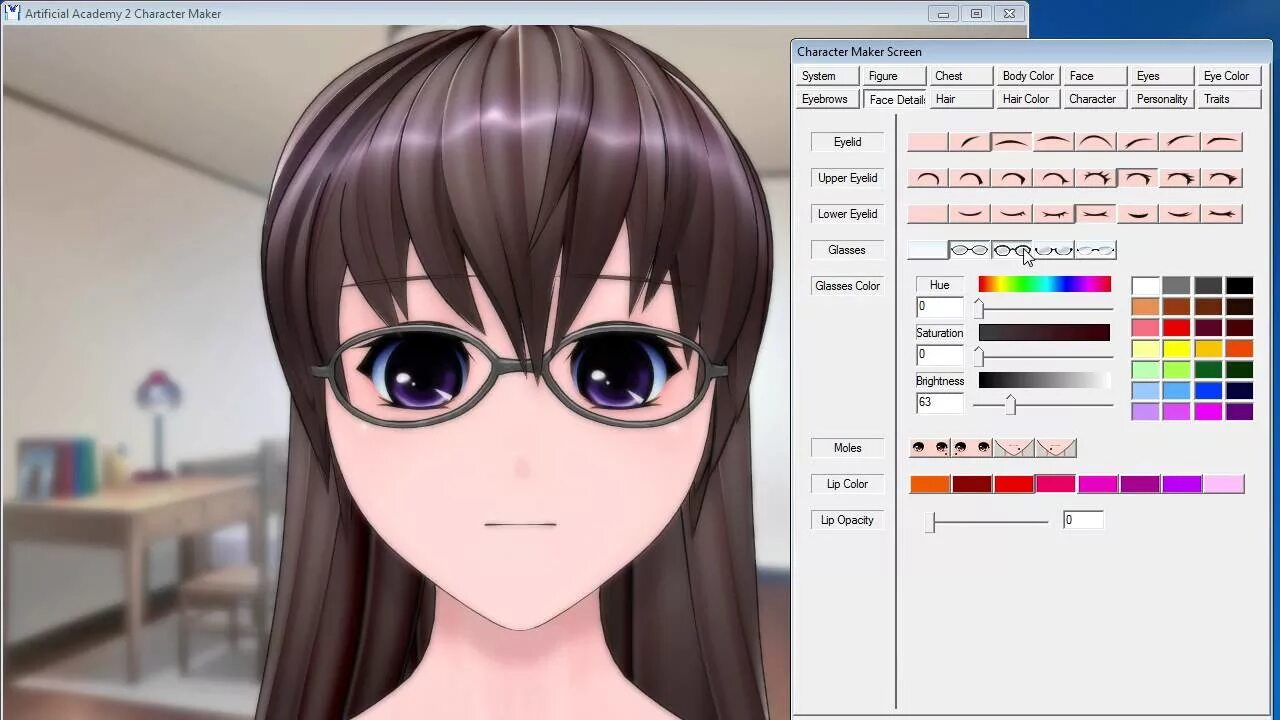Image resolution: width=1280 pixels, height=720 pixels.
Task: Click the Lip Opacity value field
Action: [1083, 520]
